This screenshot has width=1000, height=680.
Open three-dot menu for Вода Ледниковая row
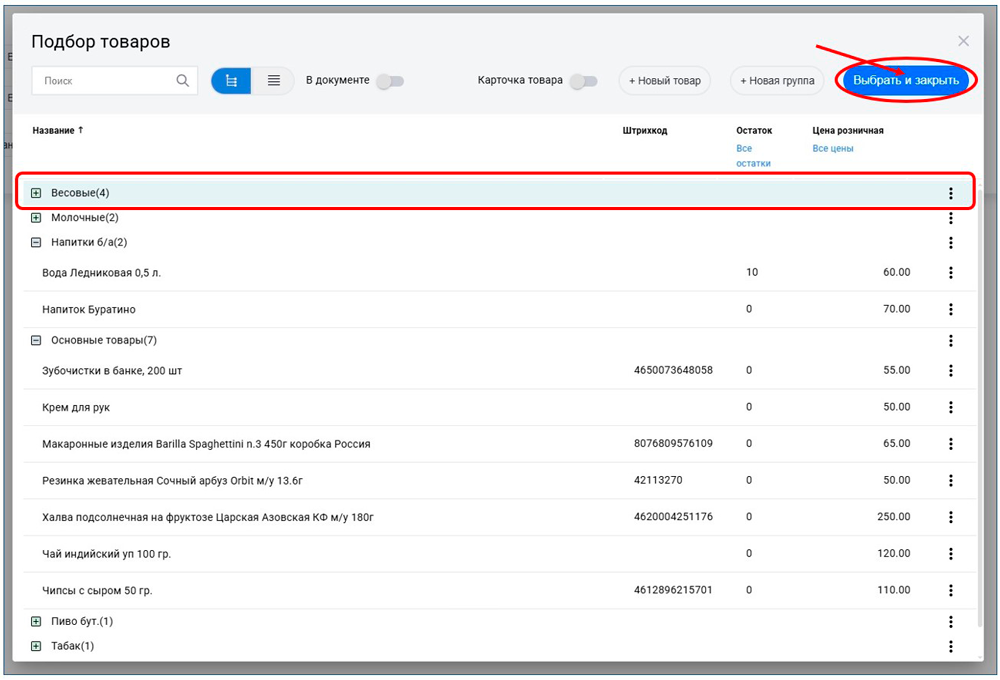click(950, 272)
